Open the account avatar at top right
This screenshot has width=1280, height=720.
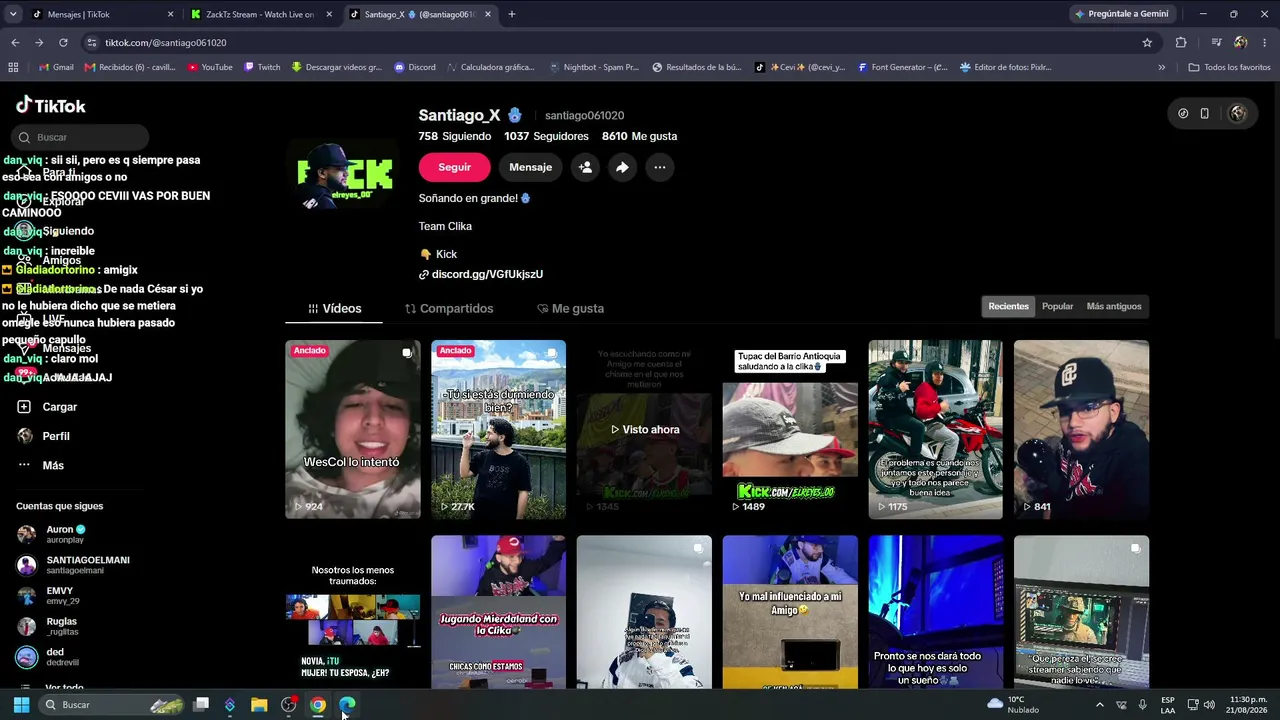pyautogui.click(x=1238, y=113)
